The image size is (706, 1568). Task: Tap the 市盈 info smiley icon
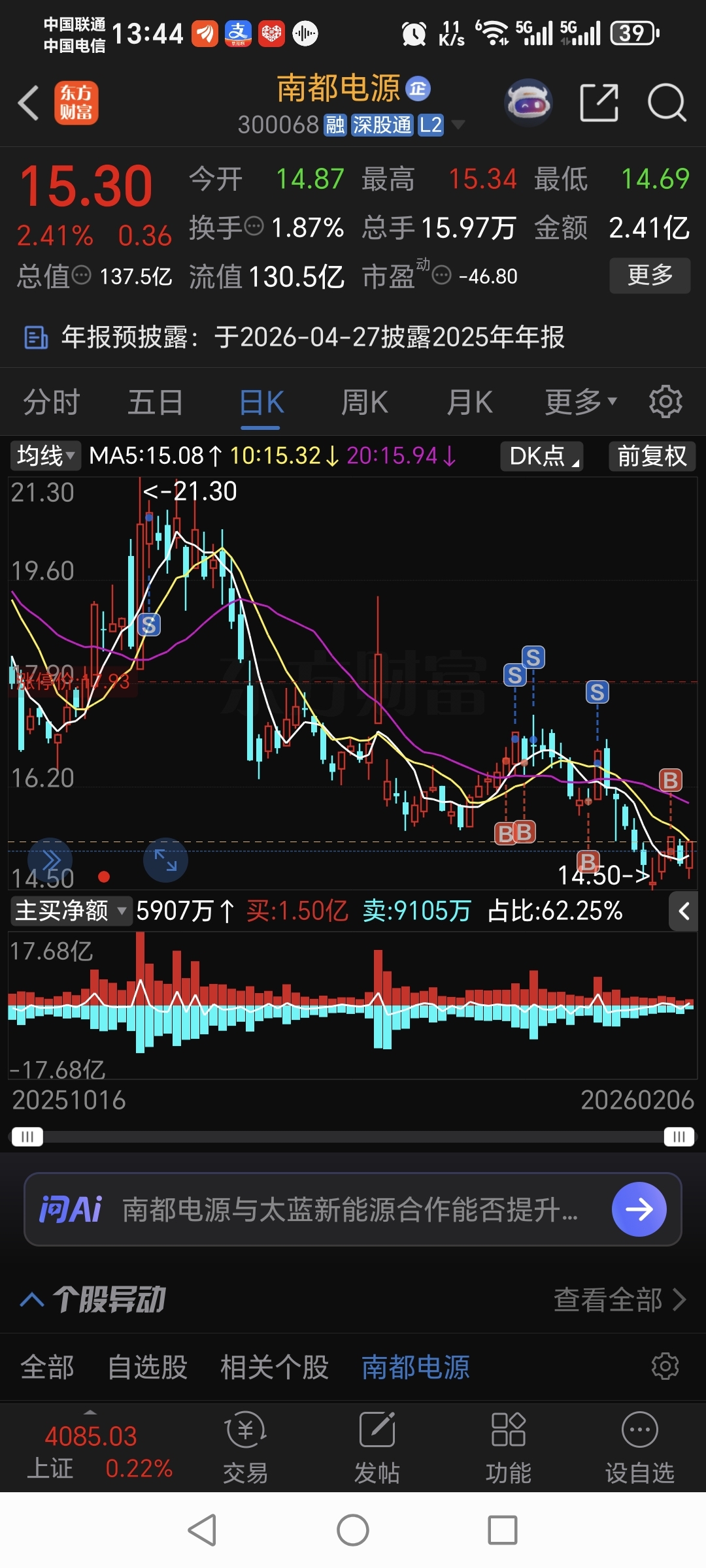pyautogui.click(x=442, y=276)
